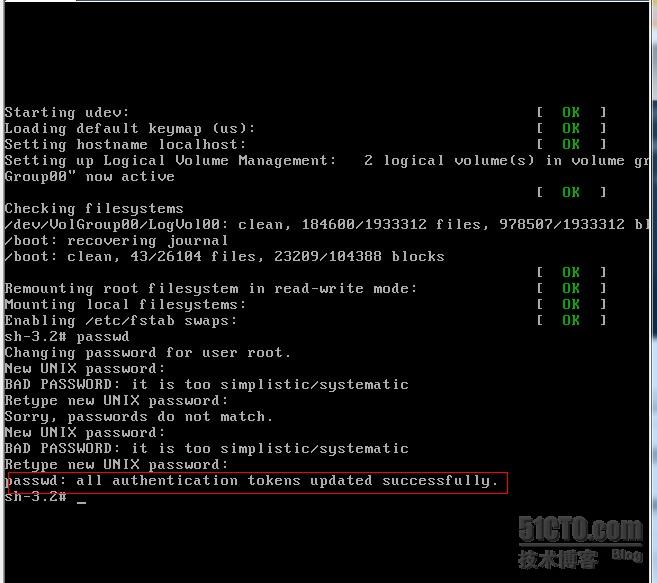
Task: Select the 51CTO.com watermark logo
Action: (x=580, y=529)
